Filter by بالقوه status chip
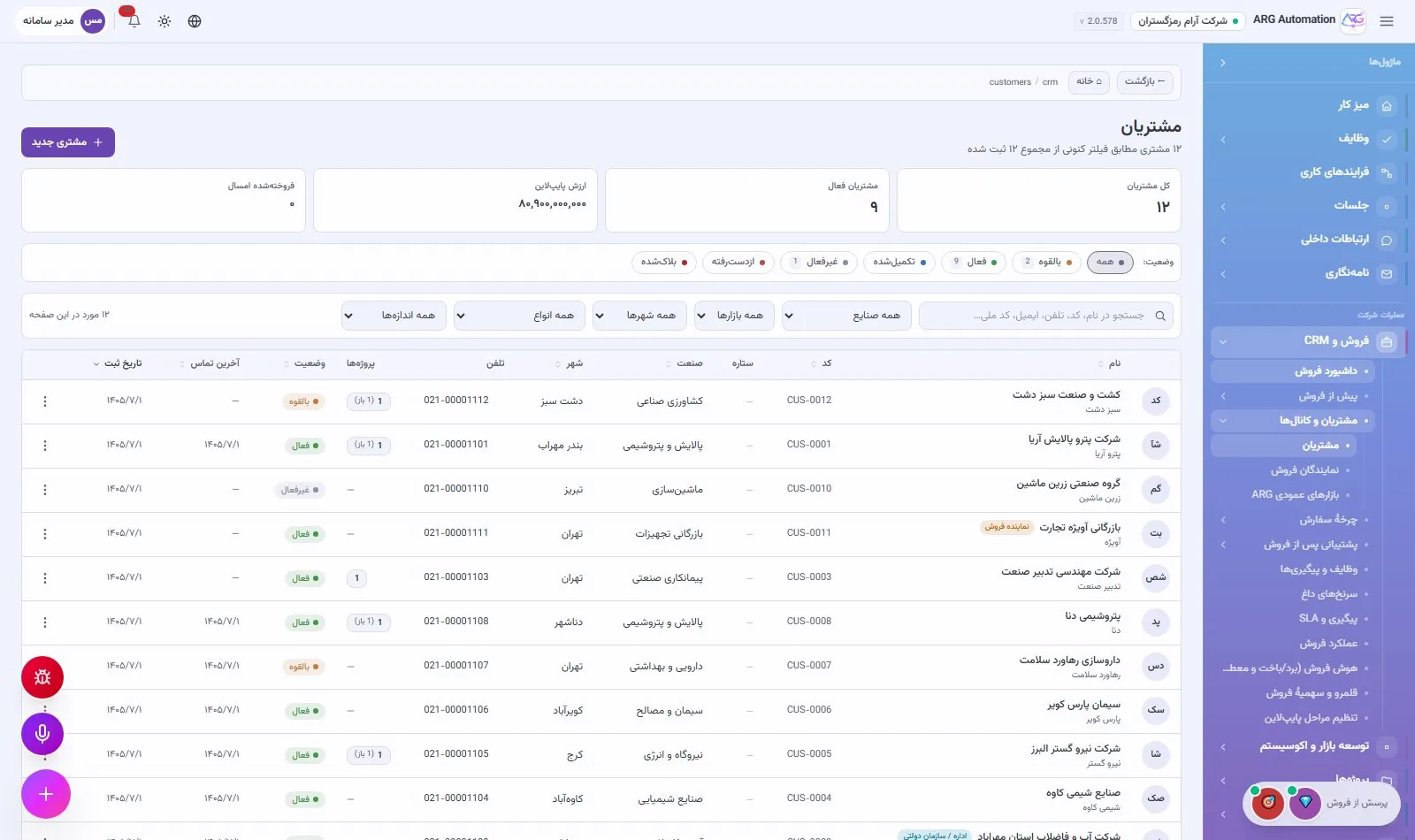1415x840 pixels. pyautogui.click(x=1046, y=263)
